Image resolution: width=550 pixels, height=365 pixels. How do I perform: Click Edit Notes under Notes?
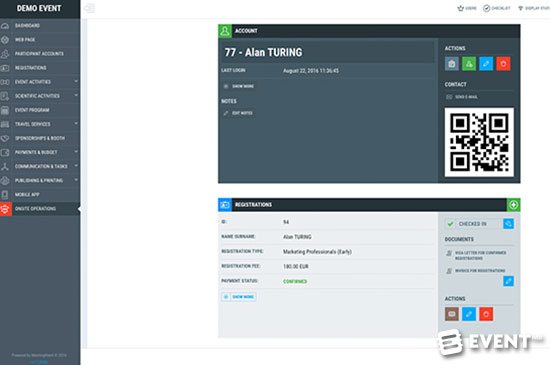pyautogui.click(x=238, y=113)
